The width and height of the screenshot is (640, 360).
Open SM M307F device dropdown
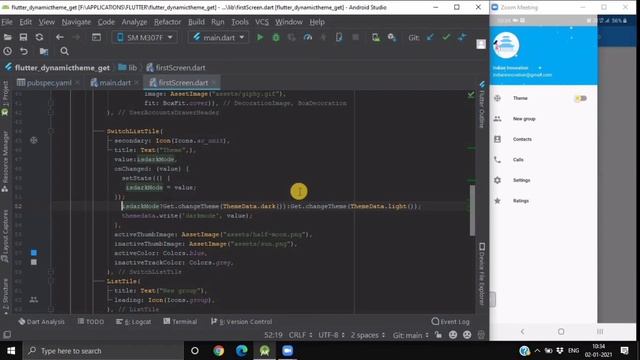[x=145, y=38]
